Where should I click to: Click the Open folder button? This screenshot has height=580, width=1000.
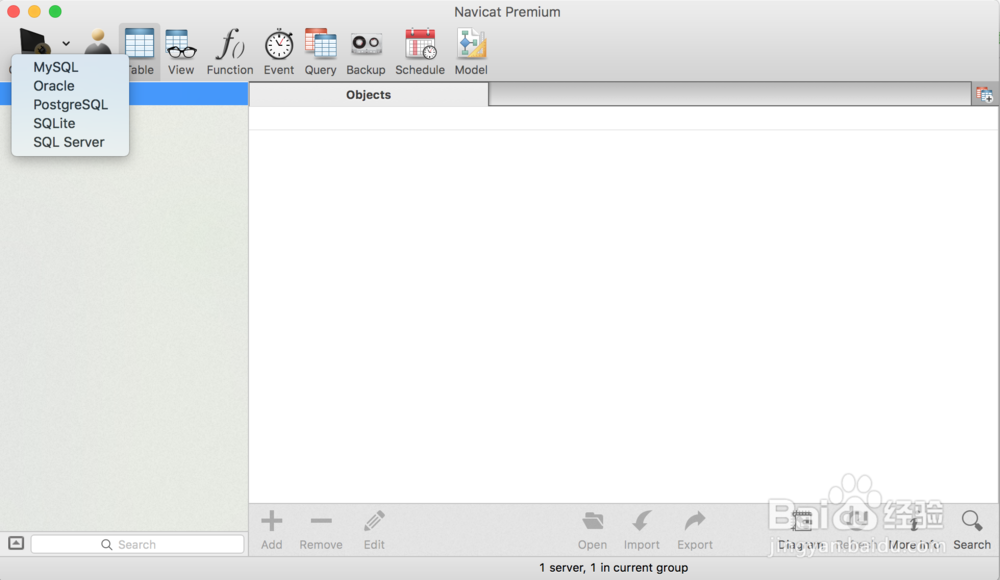[592, 530]
